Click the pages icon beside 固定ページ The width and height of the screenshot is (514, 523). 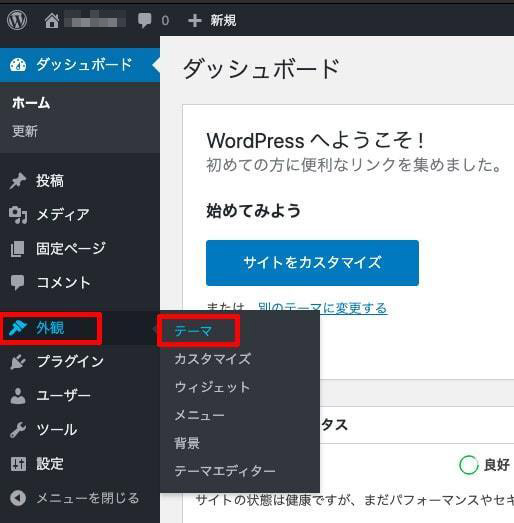coord(18,249)
